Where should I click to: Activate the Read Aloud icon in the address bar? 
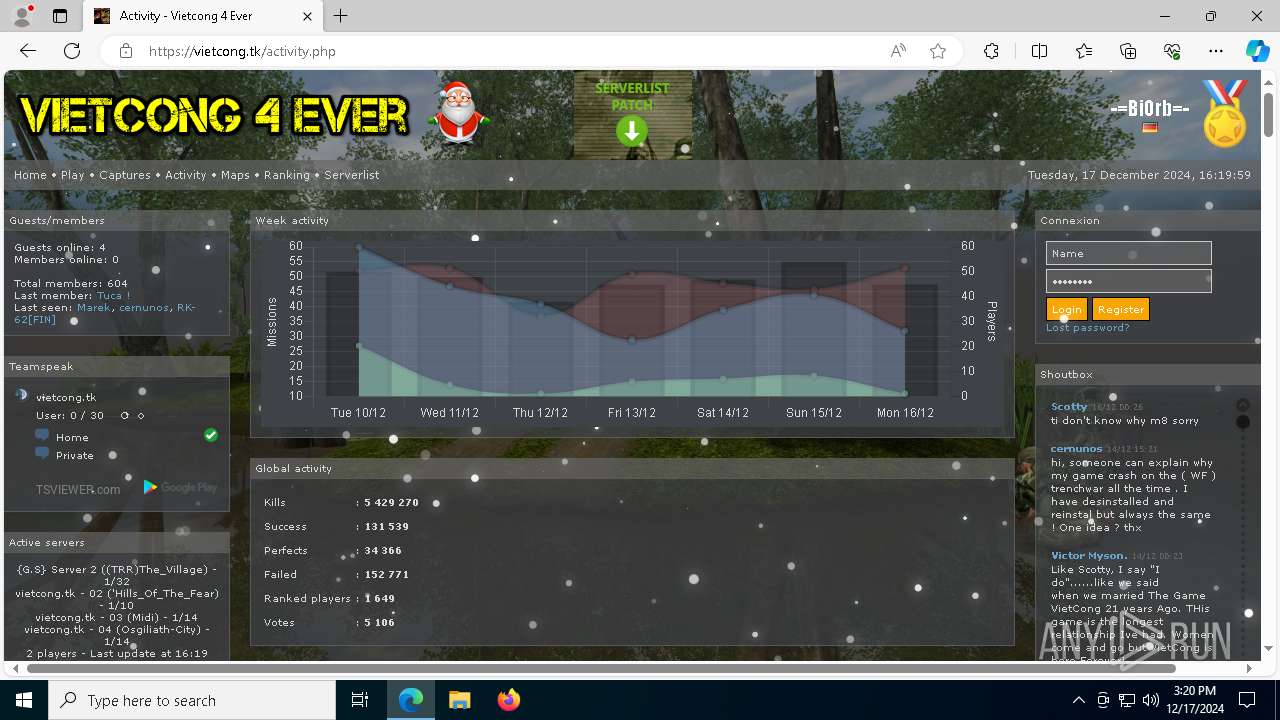pos(898,51)
